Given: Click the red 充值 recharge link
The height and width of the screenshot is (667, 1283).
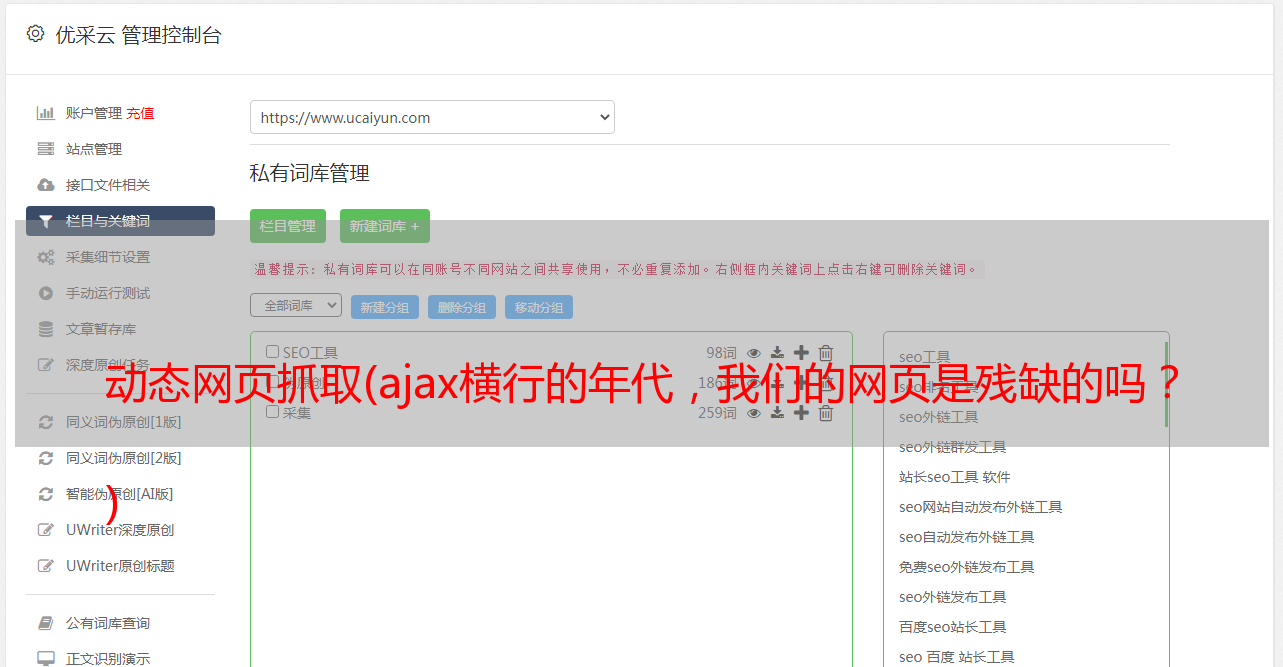Looking at the screenshot, I should pyautogui.click(x=140, y=113).
